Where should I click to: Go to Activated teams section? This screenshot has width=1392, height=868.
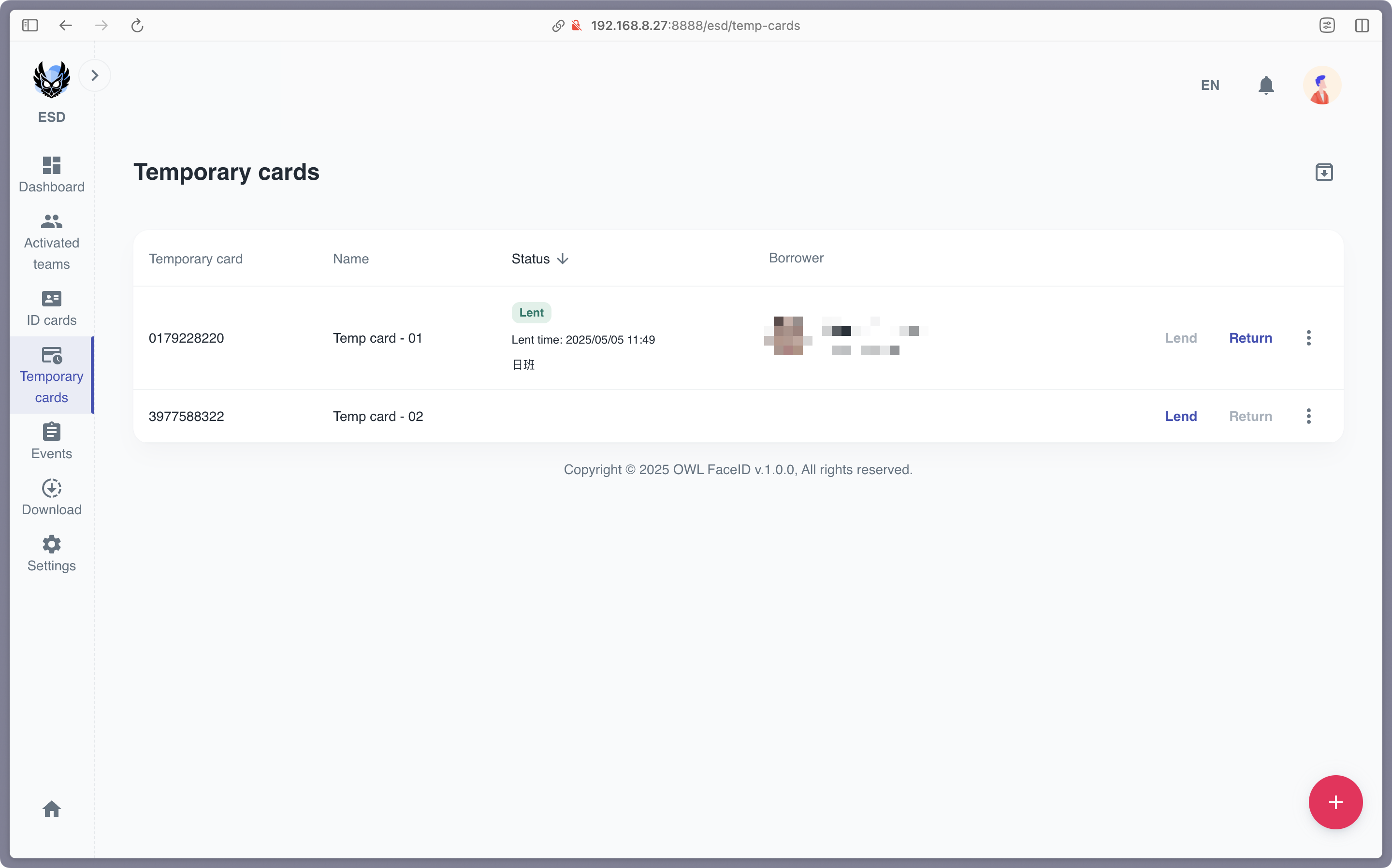[x=51, y=242]
